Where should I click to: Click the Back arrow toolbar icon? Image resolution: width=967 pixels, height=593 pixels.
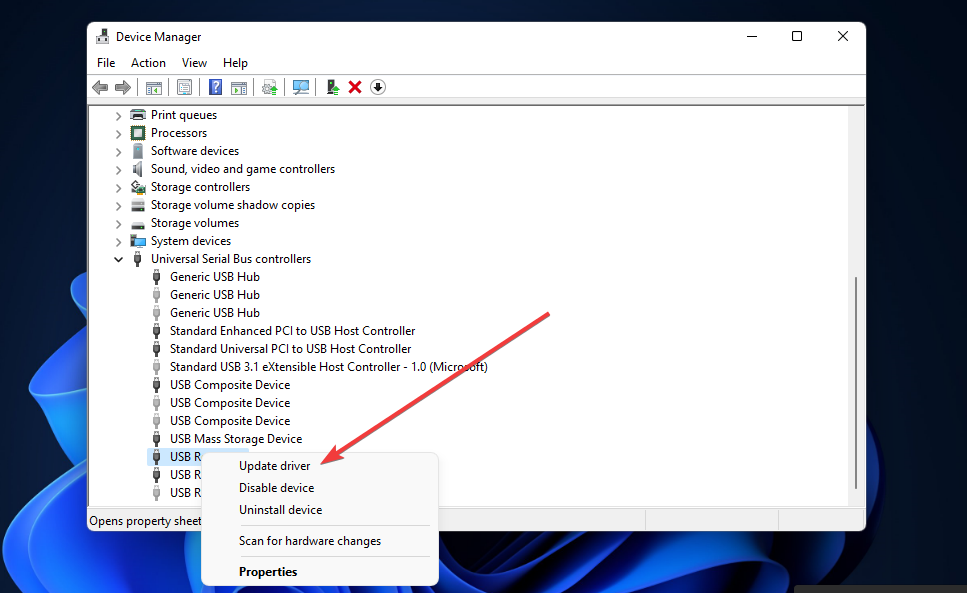100,87
